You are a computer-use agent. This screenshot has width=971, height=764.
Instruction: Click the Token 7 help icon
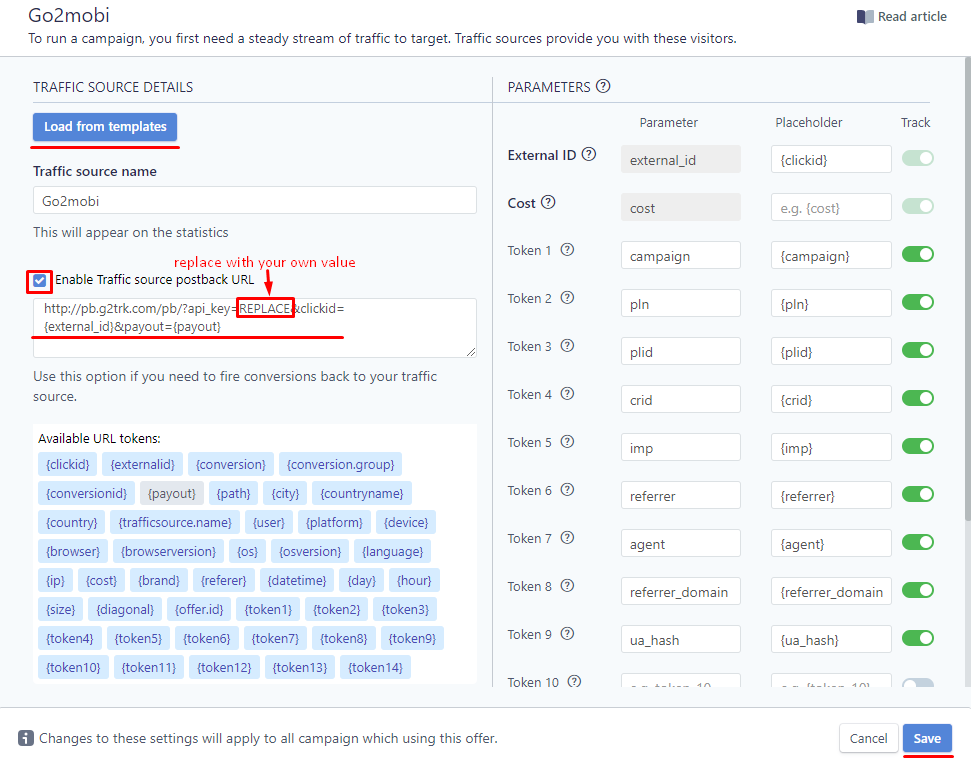(567, 537)
